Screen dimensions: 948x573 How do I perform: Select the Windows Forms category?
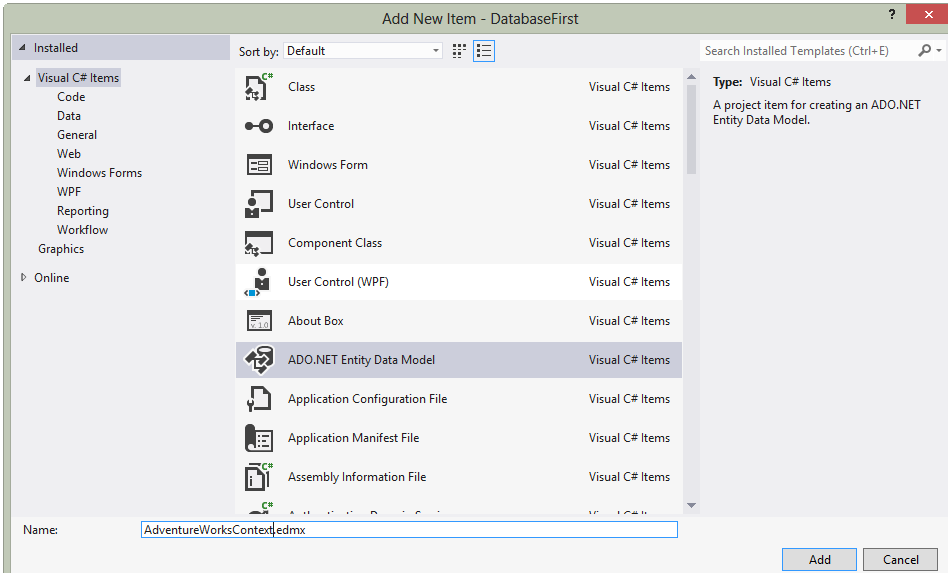coord(100,173)
